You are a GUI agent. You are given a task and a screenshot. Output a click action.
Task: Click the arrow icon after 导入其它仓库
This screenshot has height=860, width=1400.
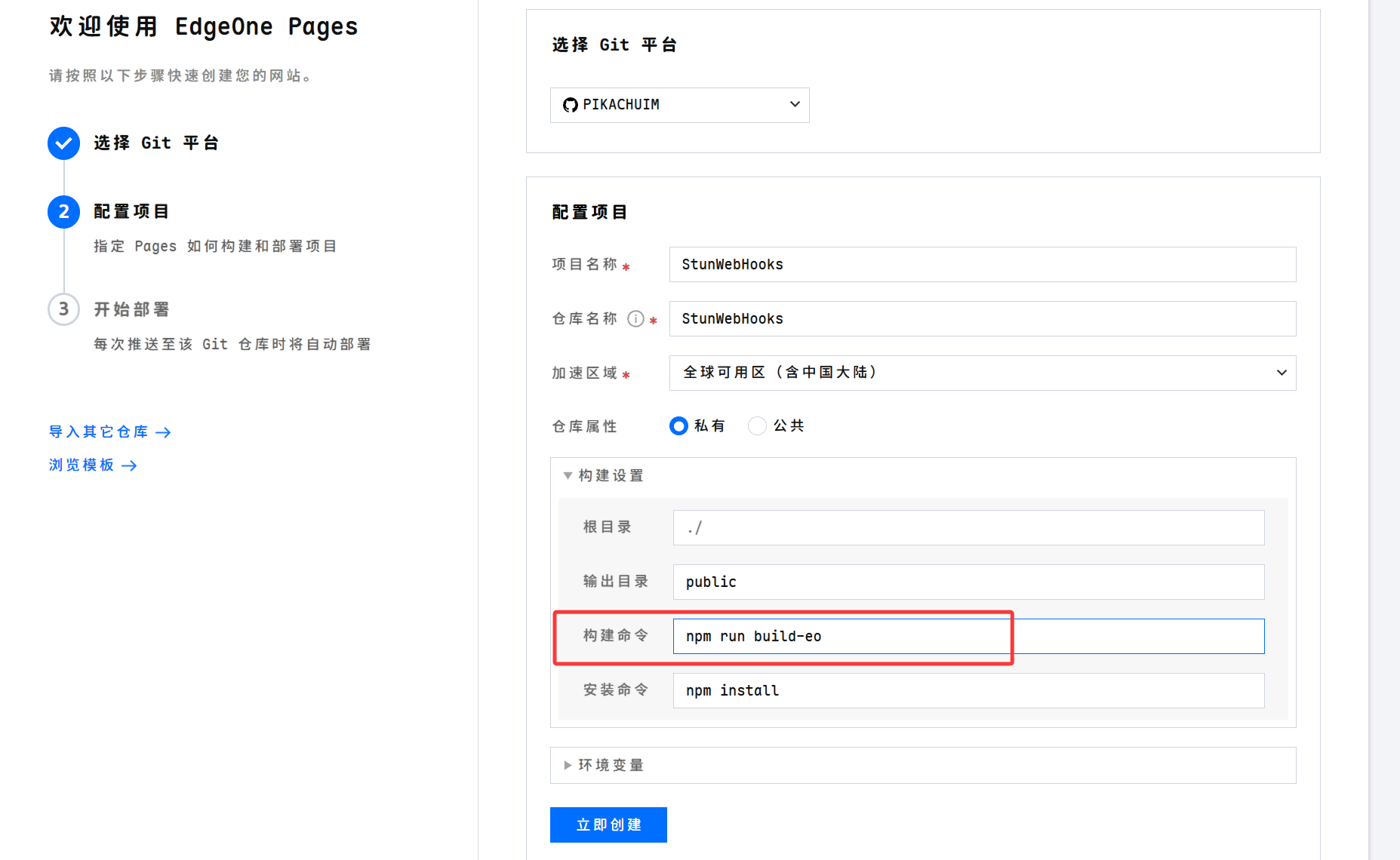(164, 432)
